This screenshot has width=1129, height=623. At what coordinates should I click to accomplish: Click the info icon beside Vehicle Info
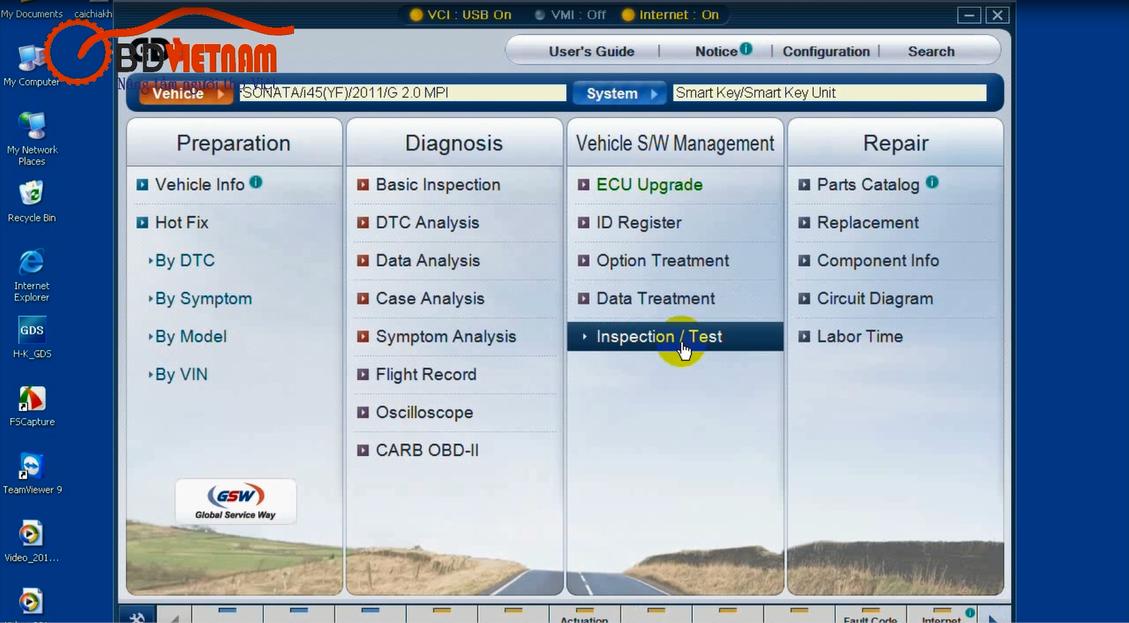256,182
